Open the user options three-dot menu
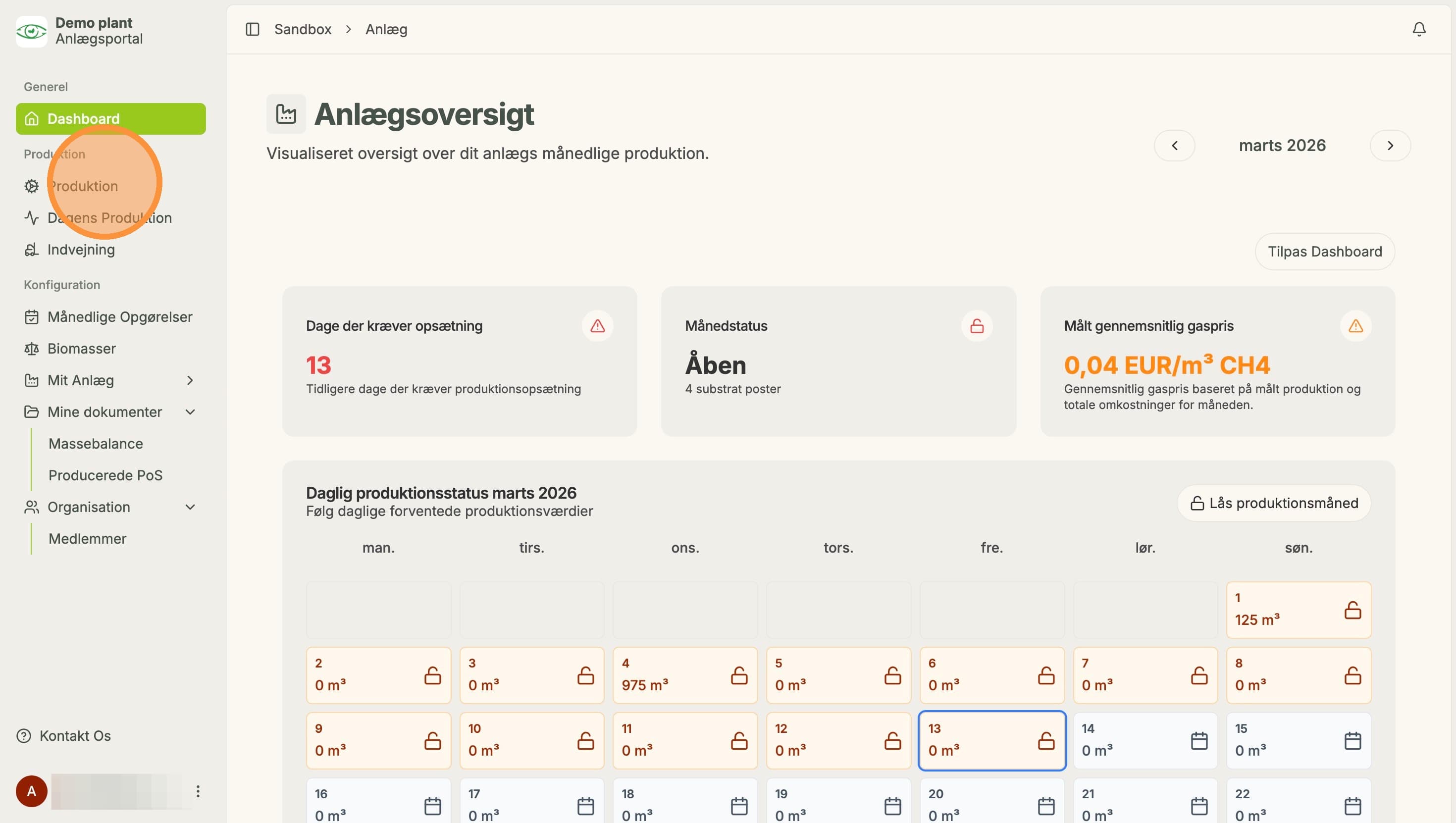Viewport: 1456px width, 823px height. click(198, 791)
